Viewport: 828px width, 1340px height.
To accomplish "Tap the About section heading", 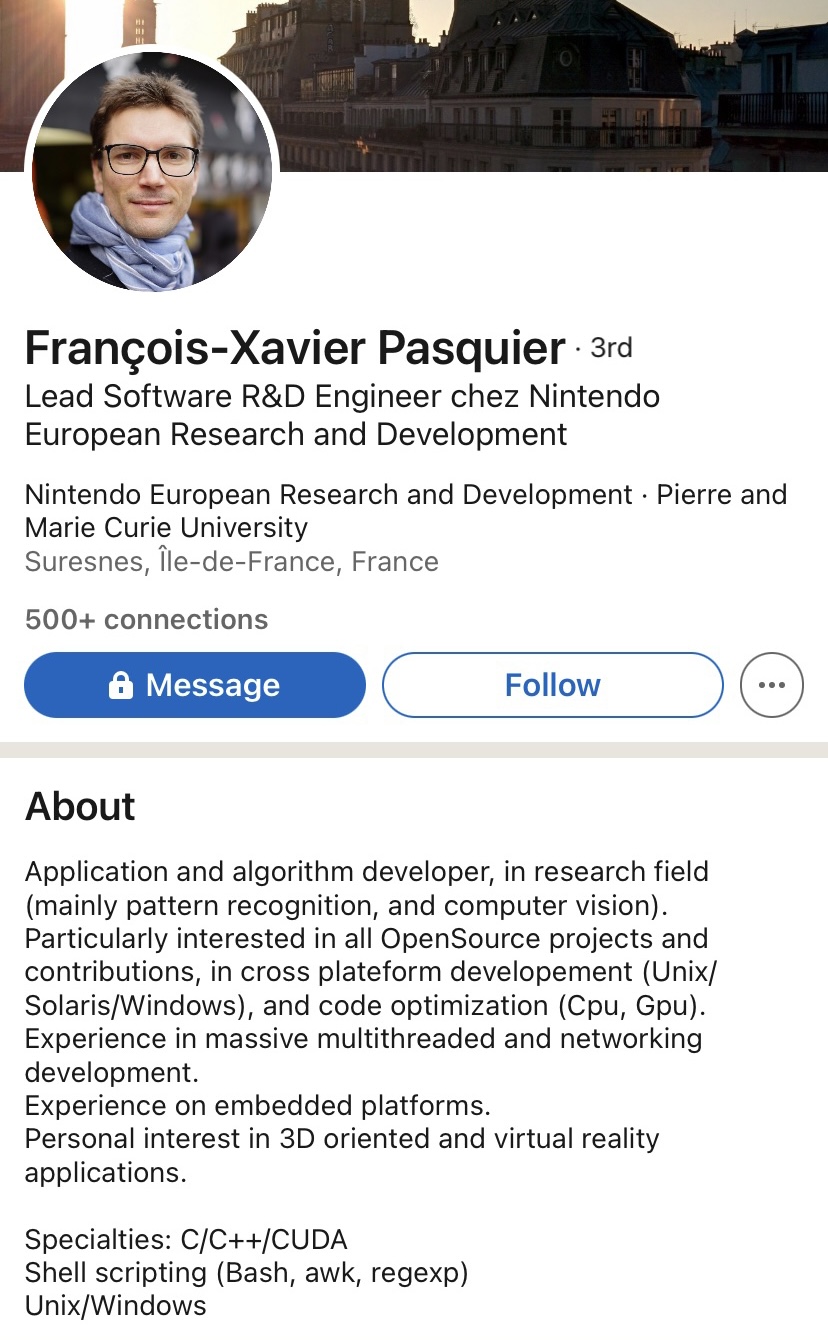I will pos(80,806).
